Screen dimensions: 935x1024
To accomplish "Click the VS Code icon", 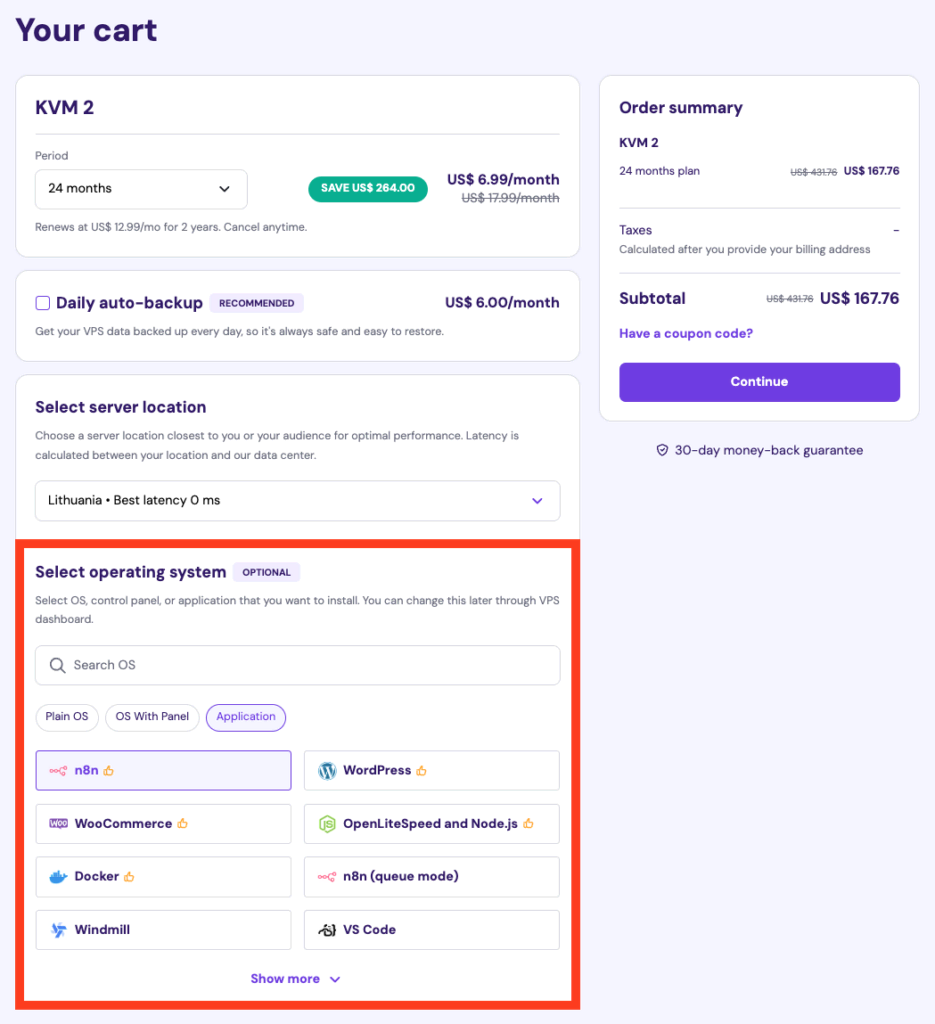I will [x=327, y=930].
